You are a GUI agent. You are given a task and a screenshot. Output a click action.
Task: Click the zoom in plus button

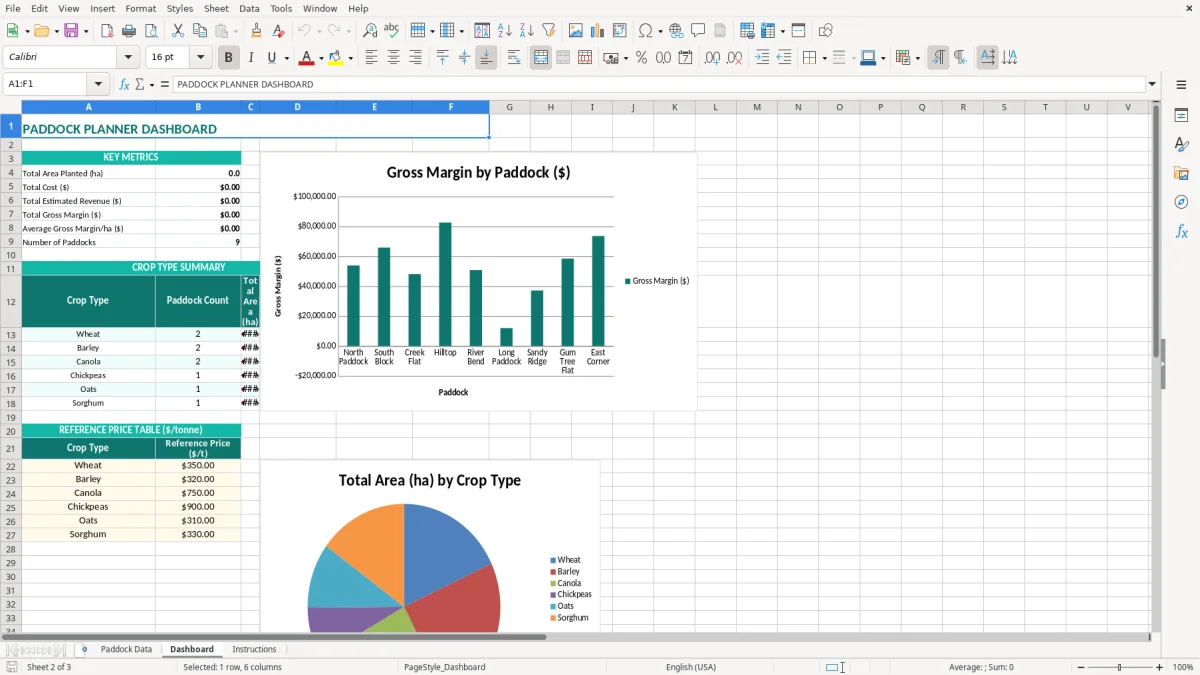click(1160, 667)
